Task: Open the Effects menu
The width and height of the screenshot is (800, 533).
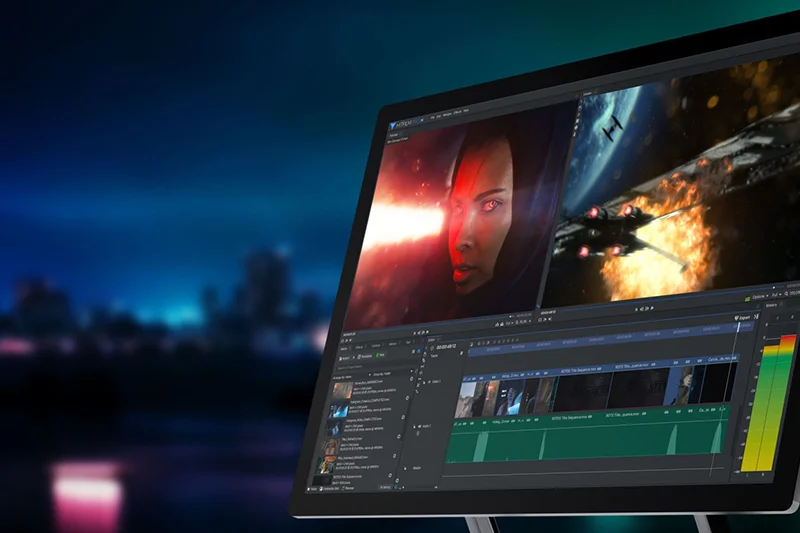Action: 457,113
